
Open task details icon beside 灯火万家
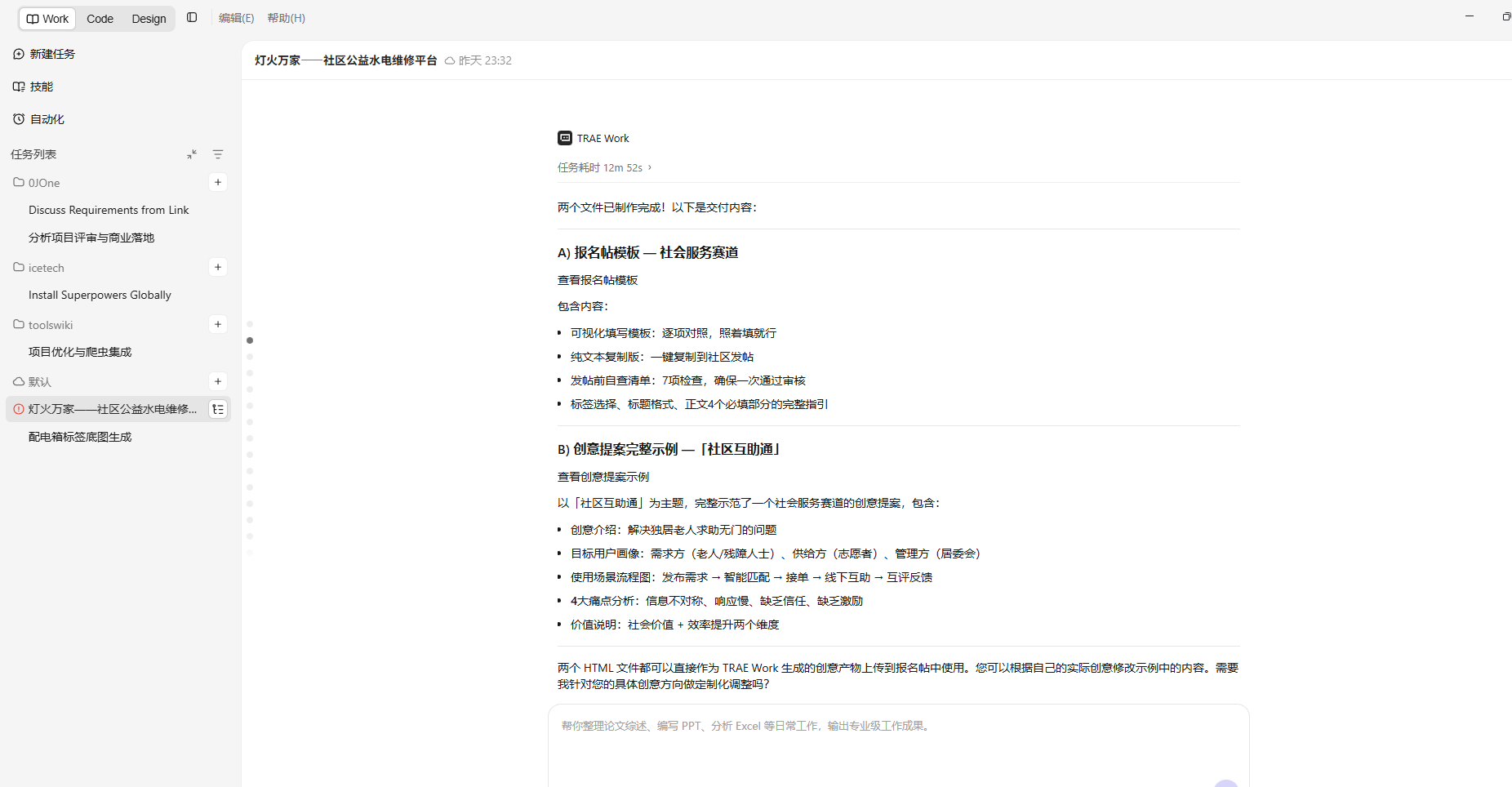[x=218, y=409]
